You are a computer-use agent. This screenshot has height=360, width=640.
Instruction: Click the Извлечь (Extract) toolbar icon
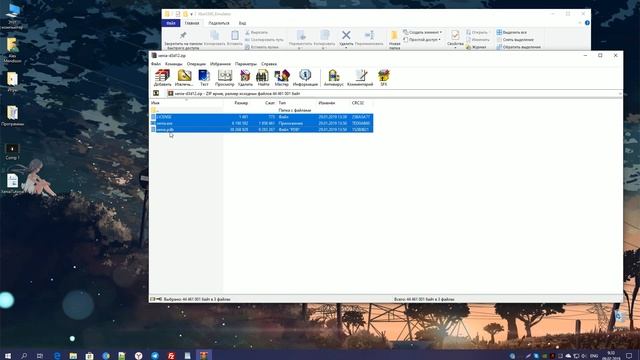tap(184, 77)
